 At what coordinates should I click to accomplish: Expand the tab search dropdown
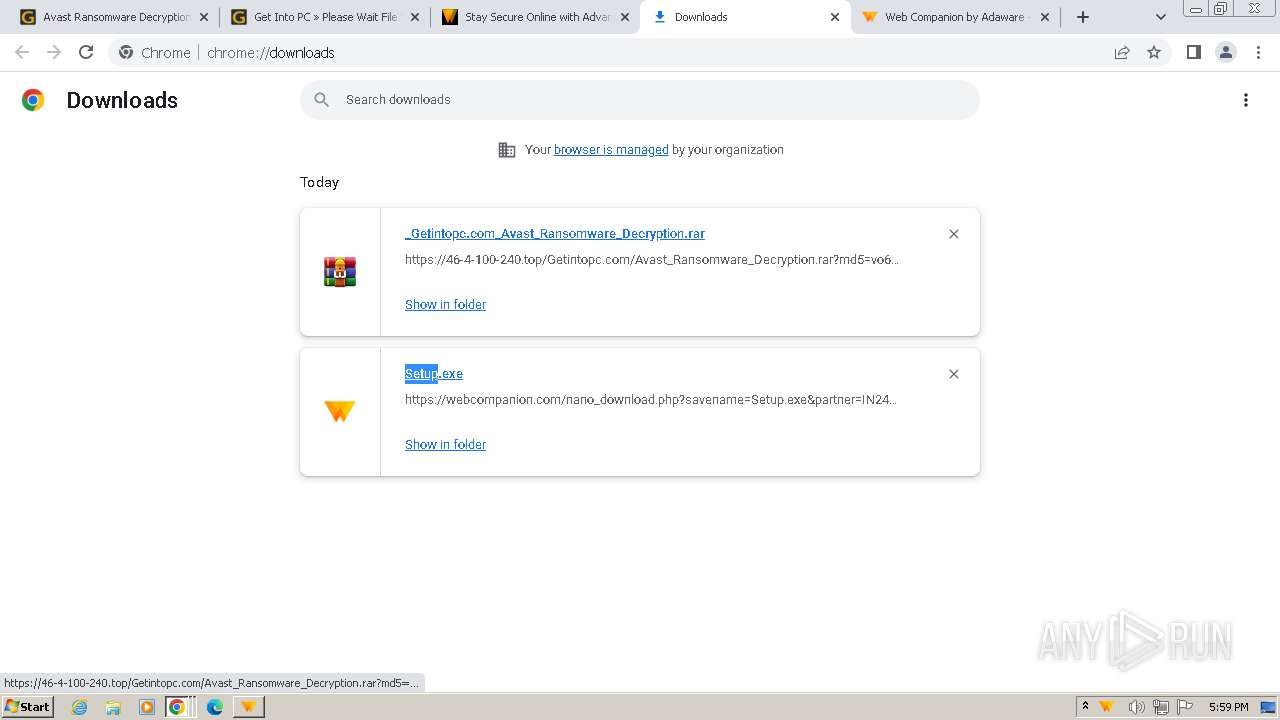pos(1160,17)
